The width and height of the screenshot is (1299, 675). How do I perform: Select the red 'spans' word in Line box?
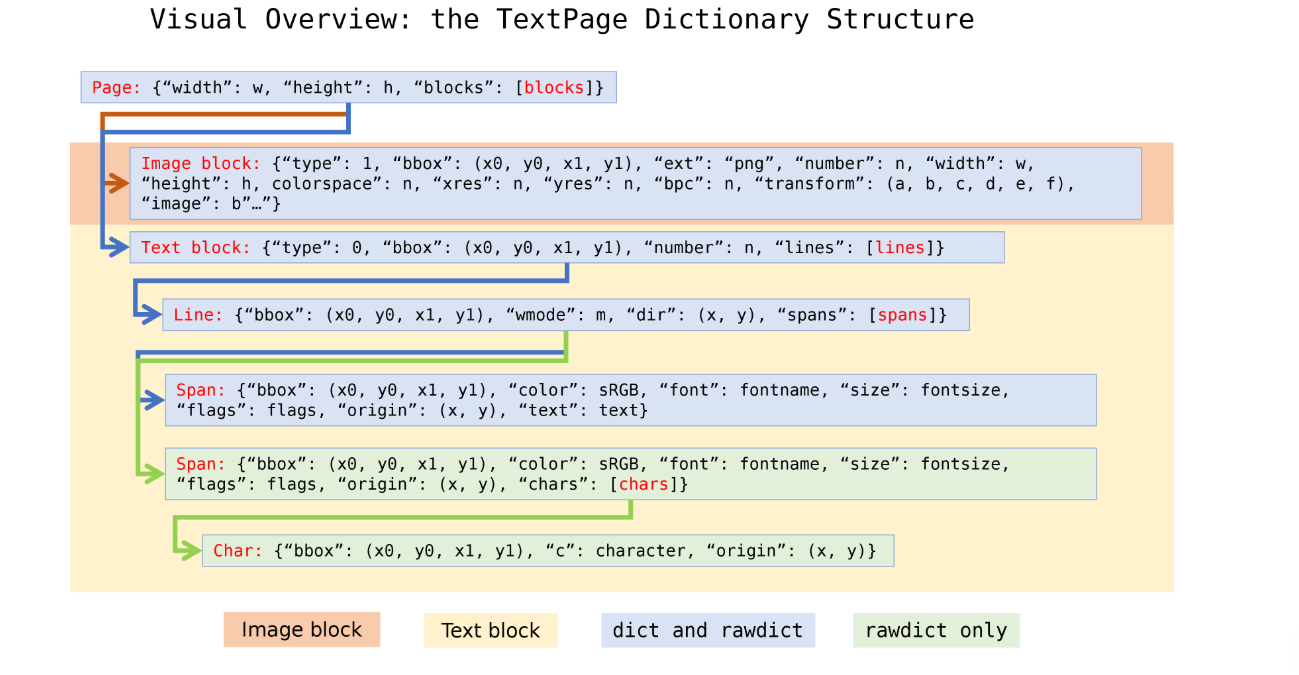[904, 315]
